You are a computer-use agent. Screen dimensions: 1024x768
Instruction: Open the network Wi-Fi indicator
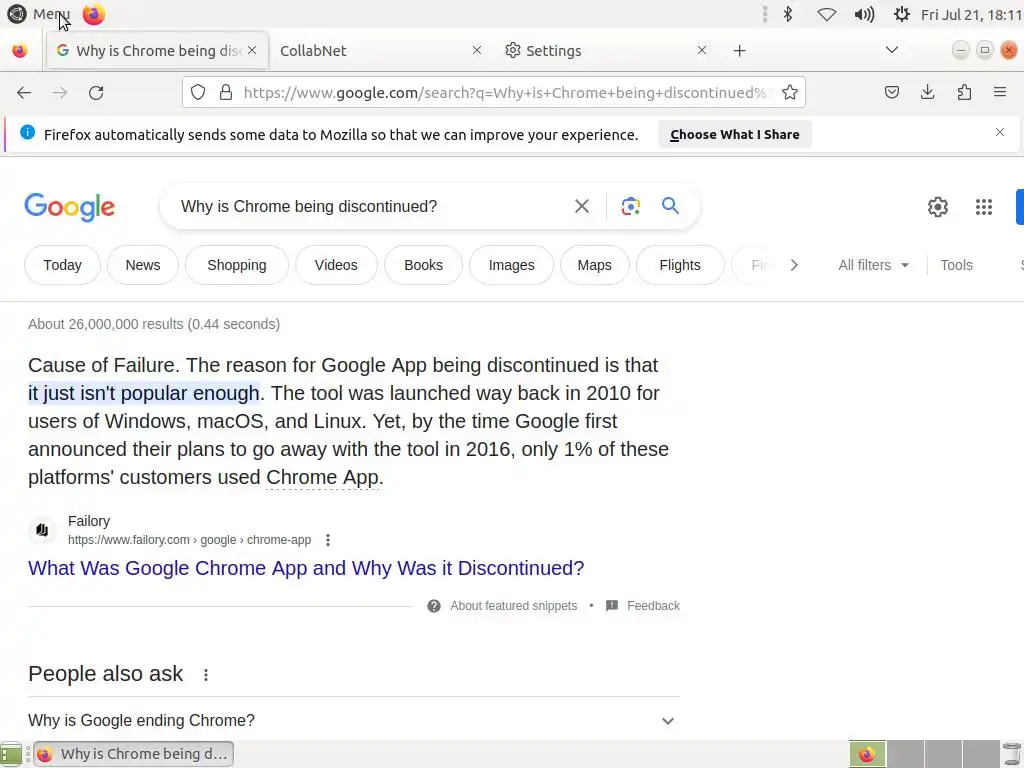coord(827,14)
